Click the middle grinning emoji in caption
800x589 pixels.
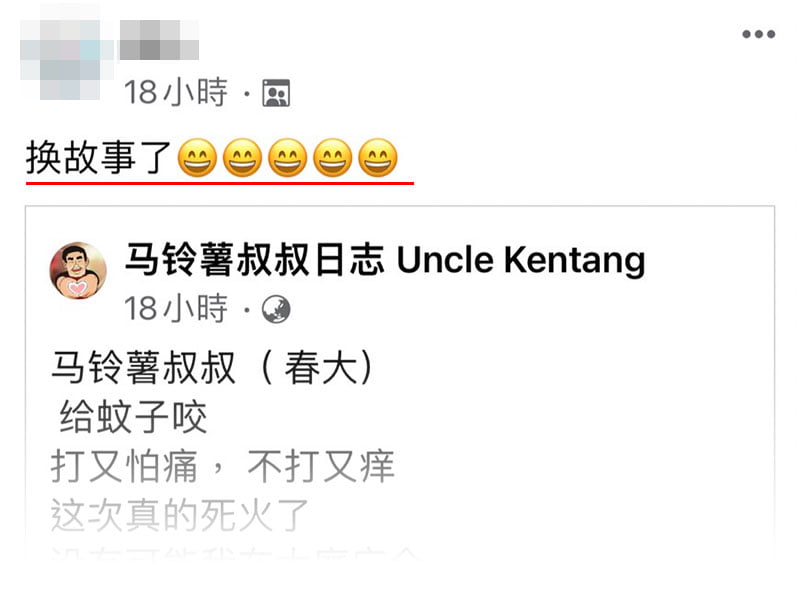(288, 158)
